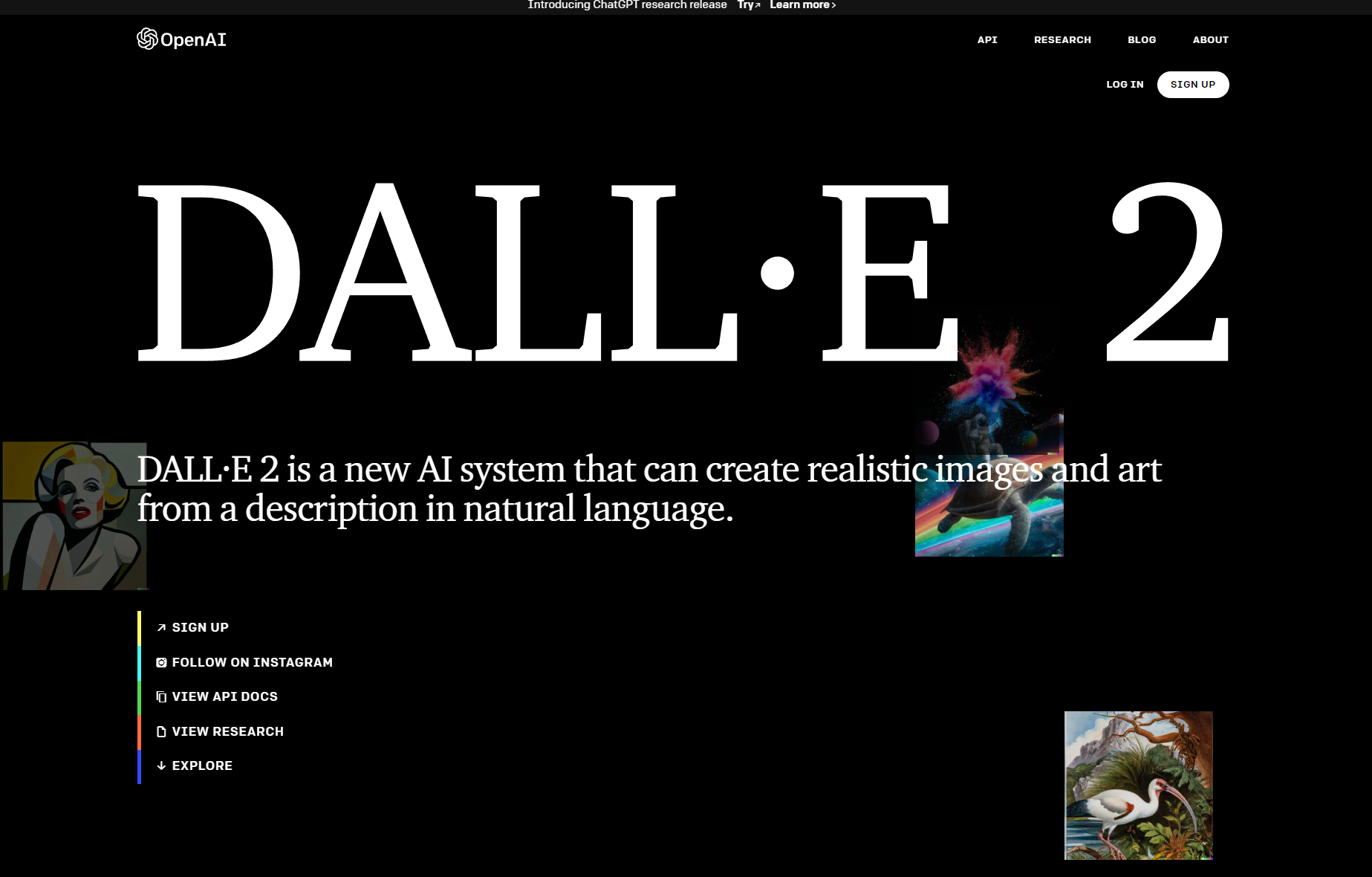Click the large DALL·E 2 heading
This screenshot has height=877, width=1372.
(x=683, y=272)
